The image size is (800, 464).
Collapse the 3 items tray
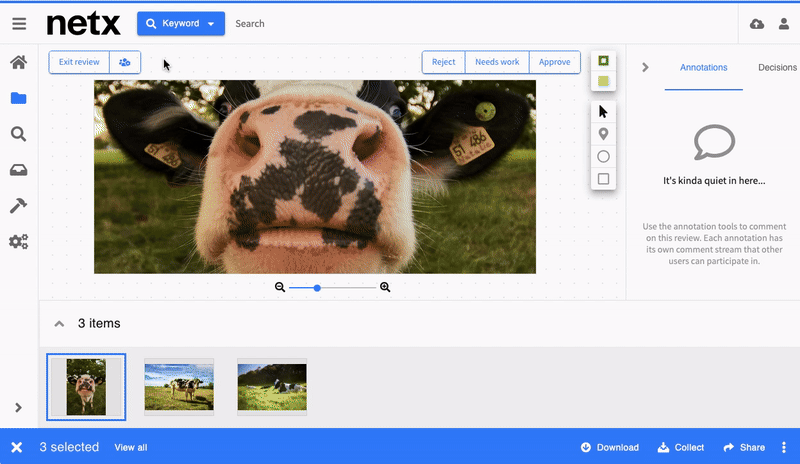coord(59,324)
